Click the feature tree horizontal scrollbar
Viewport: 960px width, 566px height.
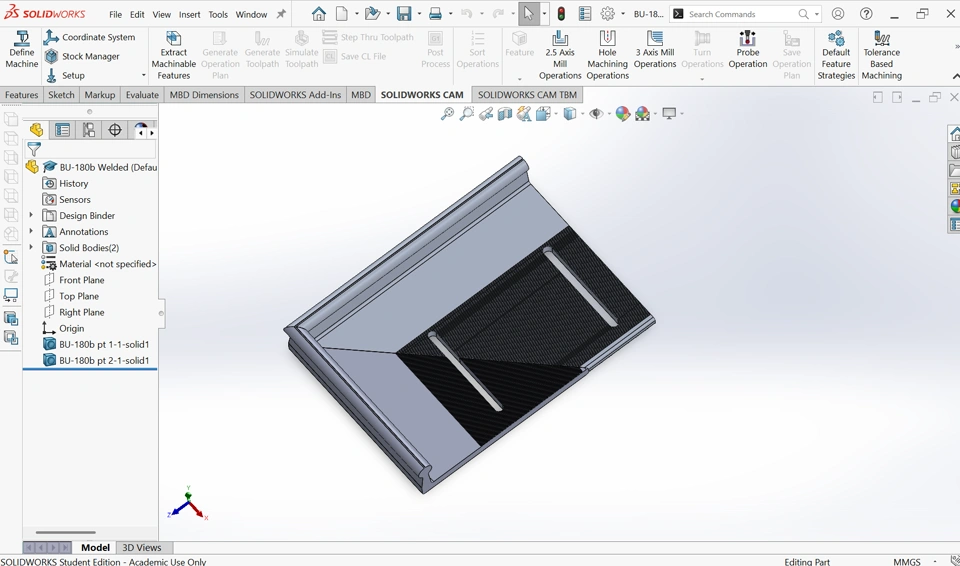66,532
